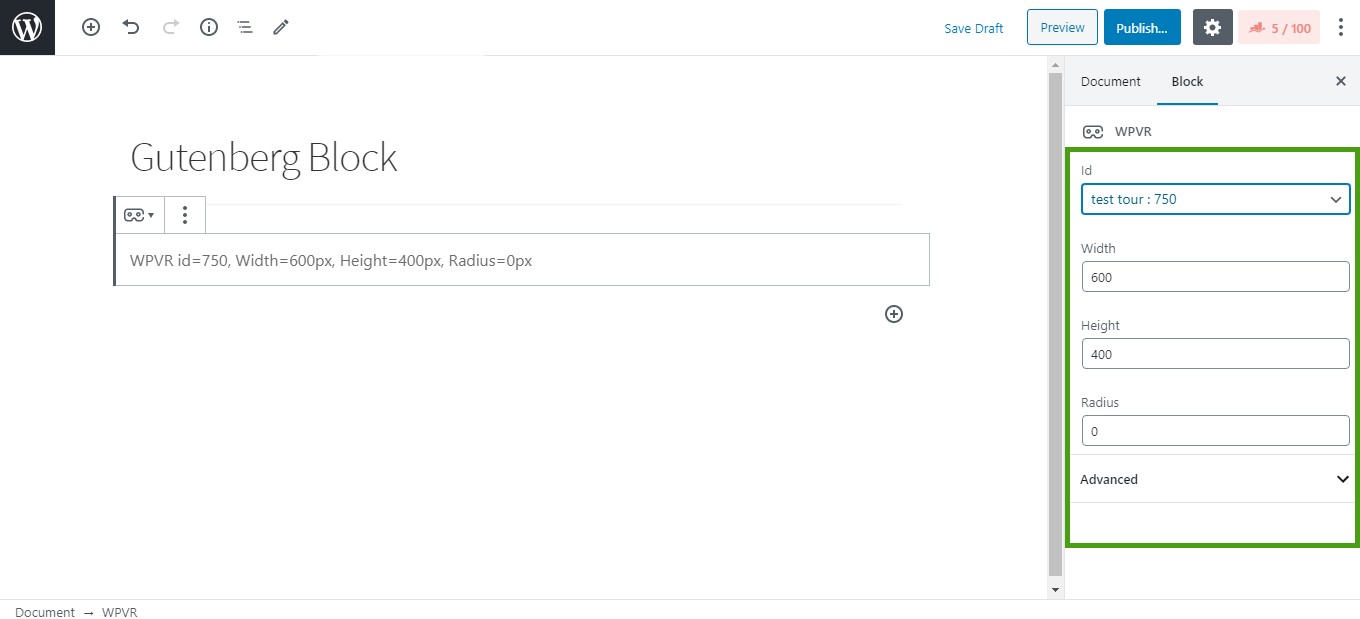Switch to the Document tab
Screen dimensions: 1360x619
pos(1110,81)
